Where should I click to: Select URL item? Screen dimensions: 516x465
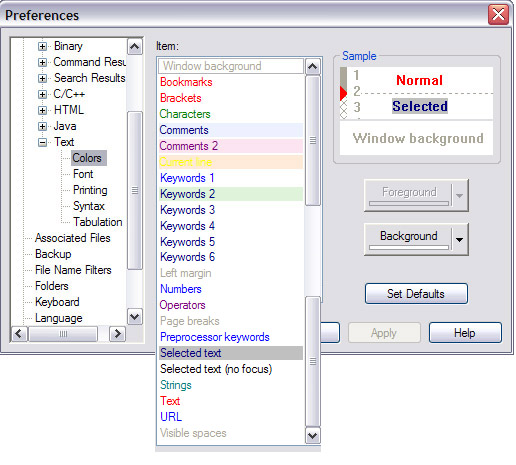point(231,417)
